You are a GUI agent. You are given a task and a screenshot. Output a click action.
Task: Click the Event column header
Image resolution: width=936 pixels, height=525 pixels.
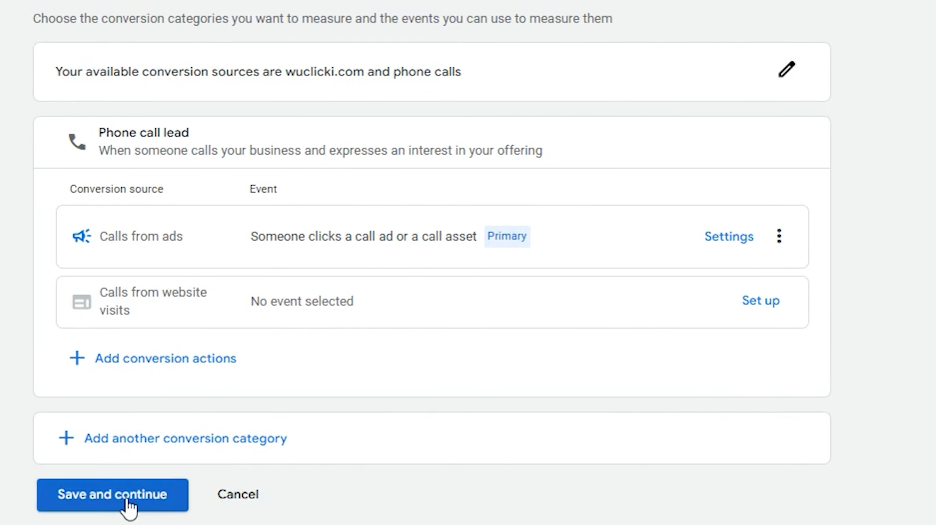click(x=263, y=189)
